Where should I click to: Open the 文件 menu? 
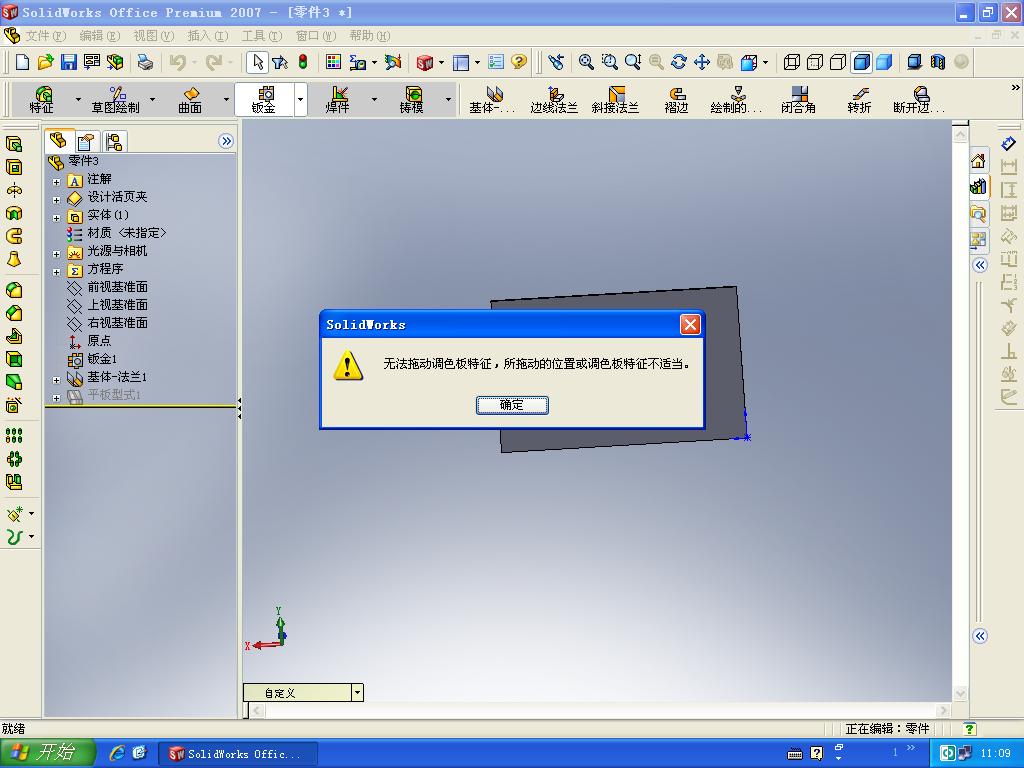click(x=45, y=36)
